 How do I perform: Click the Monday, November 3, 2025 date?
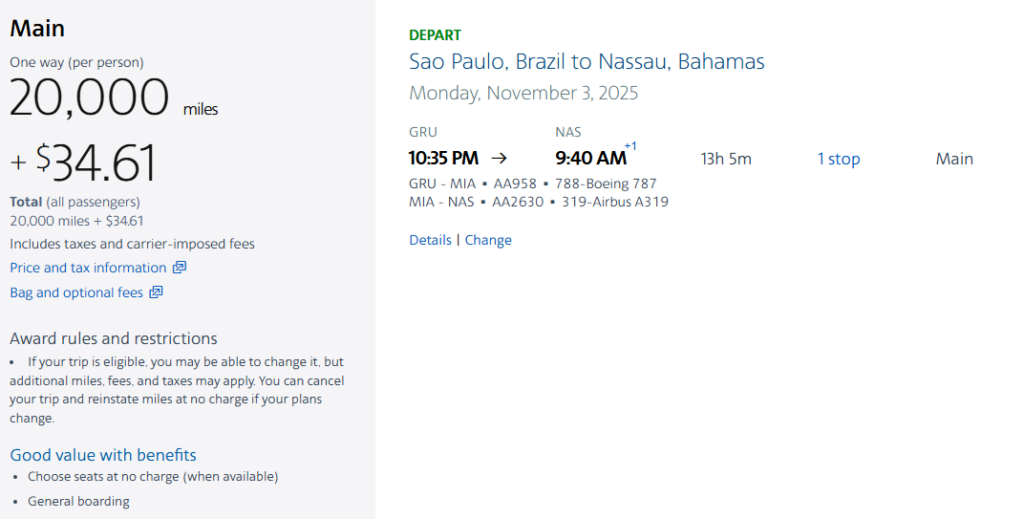pos(523,94)
